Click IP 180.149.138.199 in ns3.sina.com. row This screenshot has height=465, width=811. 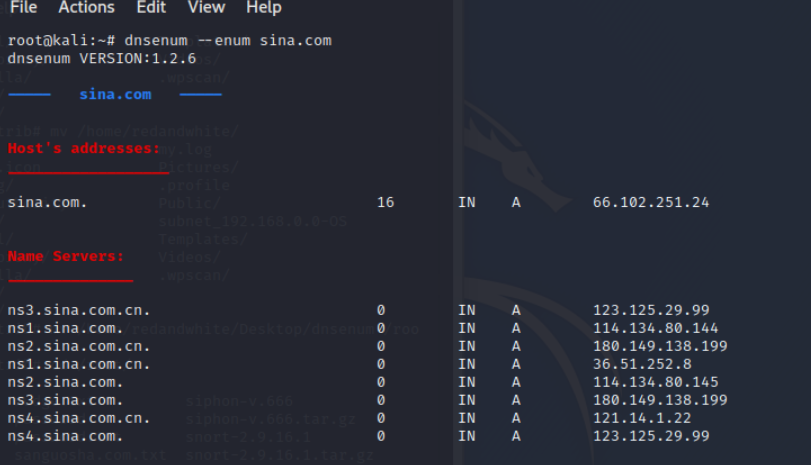point(660,400)
